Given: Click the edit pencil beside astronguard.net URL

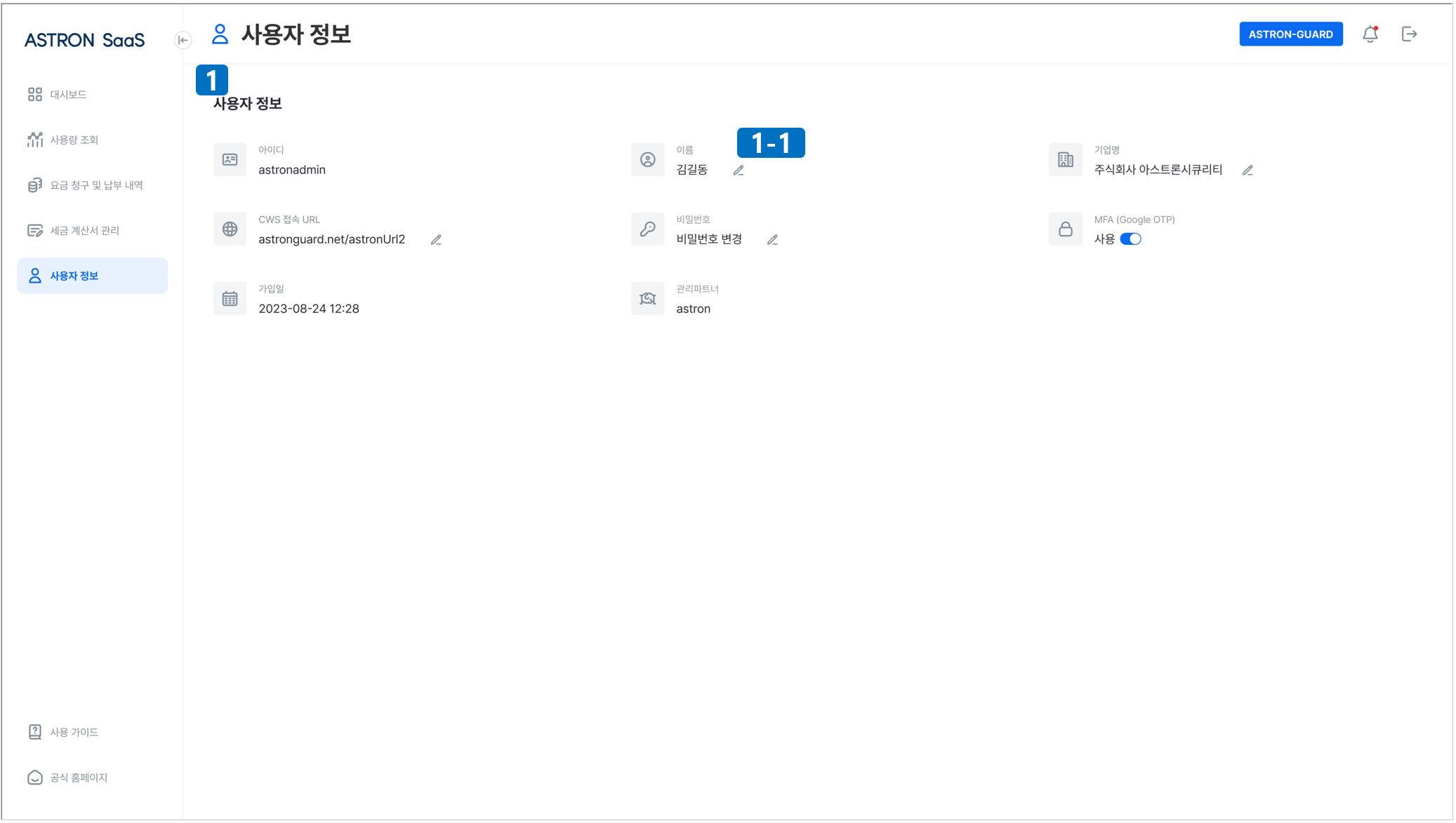Looking at the screenshot, I should (x=436, y=240).
